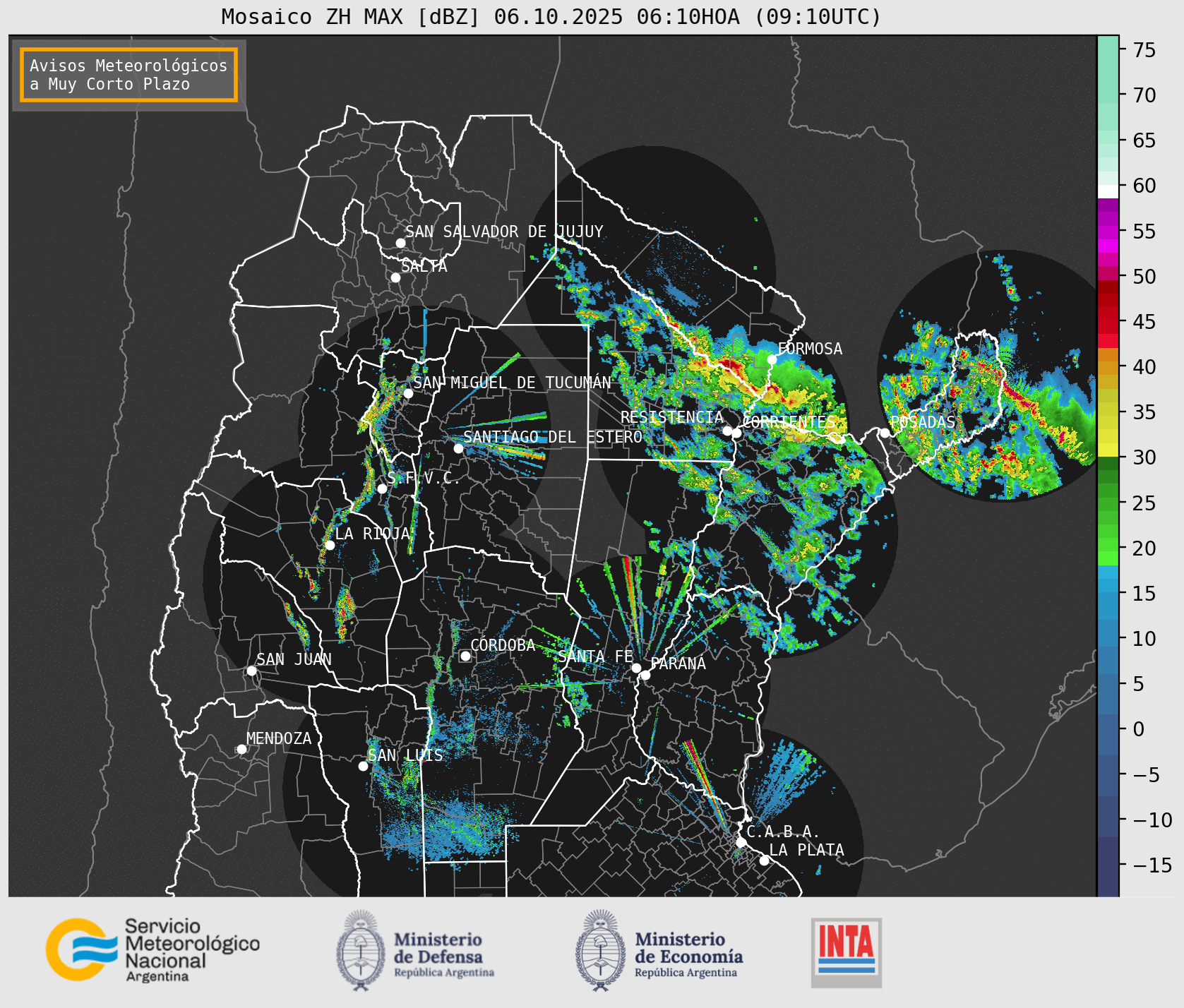Select the Santiago del Estero marker dot
Image resolution: width=1184 pixels, height=1008 pixels.
458,448
